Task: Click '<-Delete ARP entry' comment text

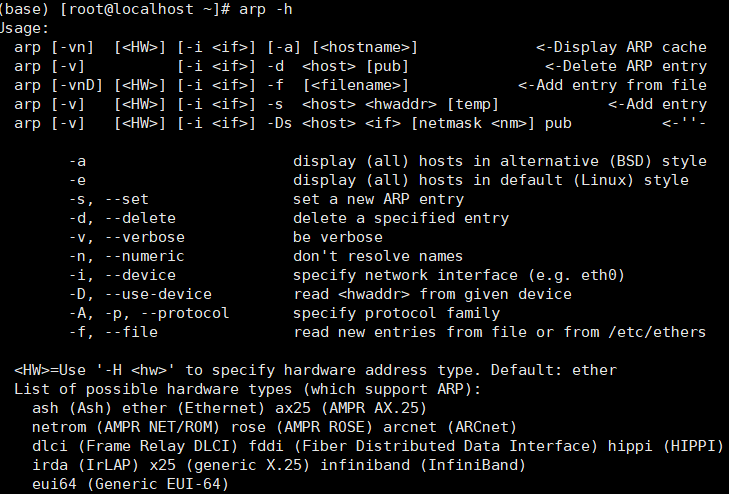Action: point(626,66)
